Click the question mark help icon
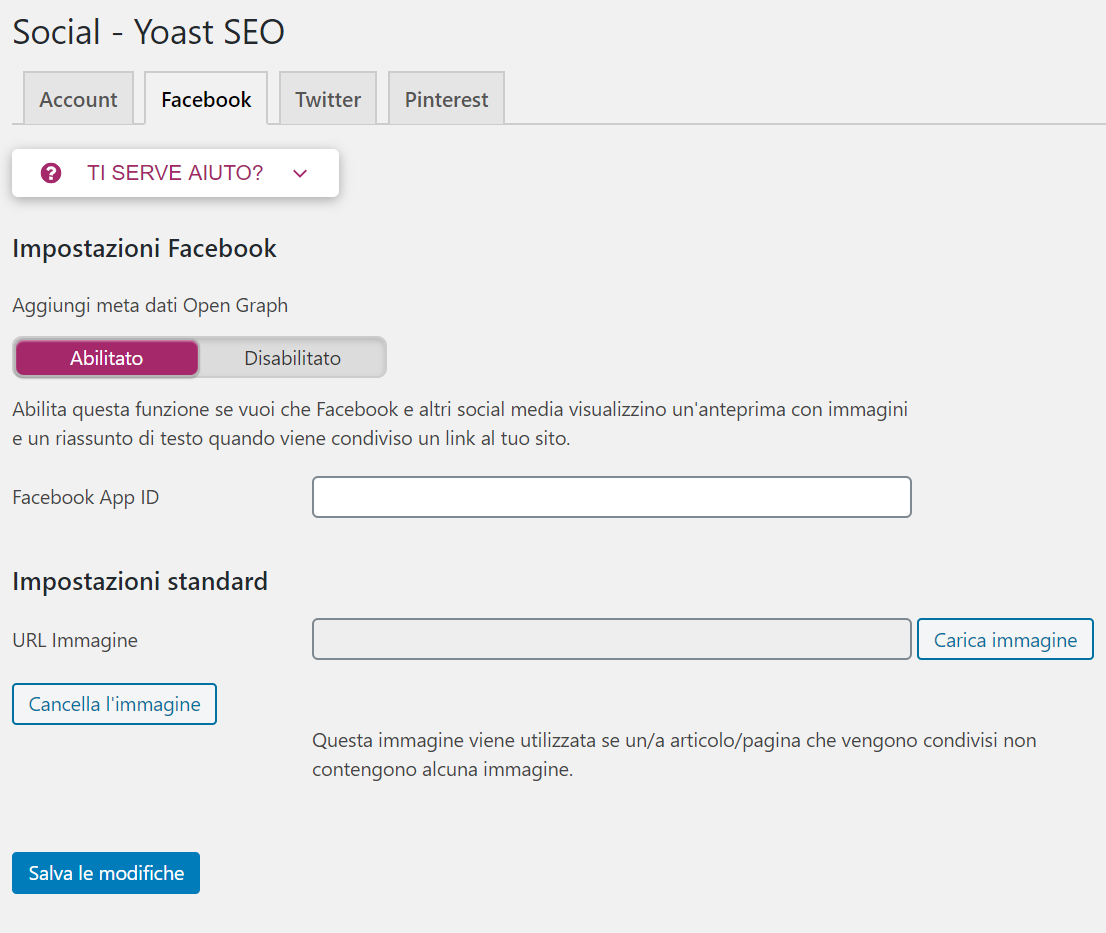 [x=51, y=173]
